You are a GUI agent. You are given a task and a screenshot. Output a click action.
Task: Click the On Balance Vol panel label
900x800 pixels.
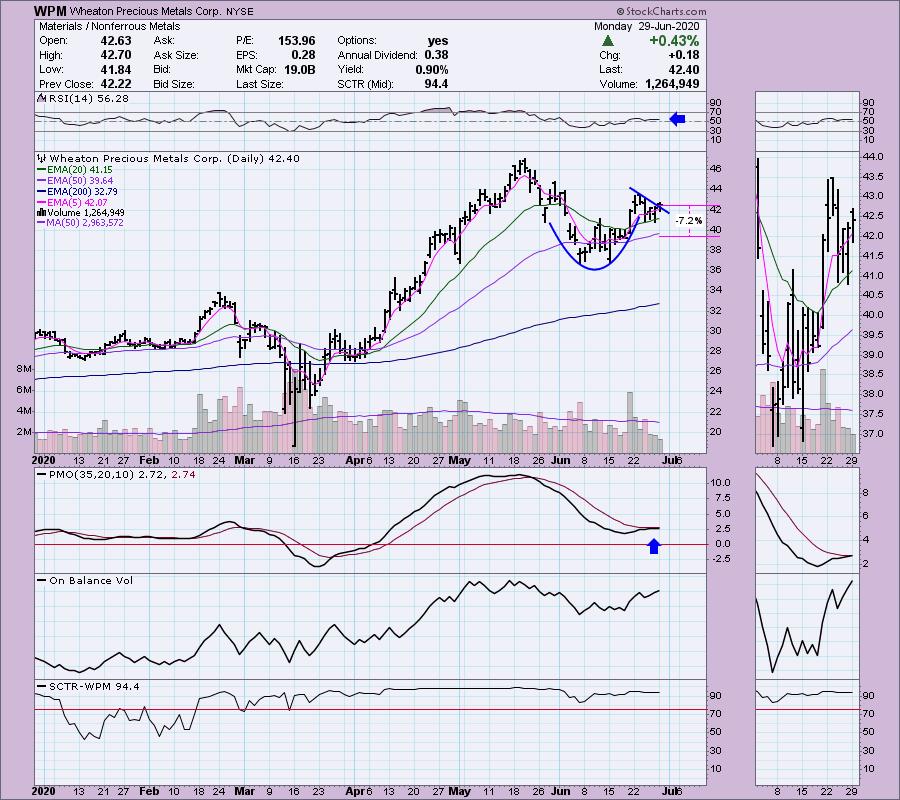pyautogui.click(x=91, y=580)
